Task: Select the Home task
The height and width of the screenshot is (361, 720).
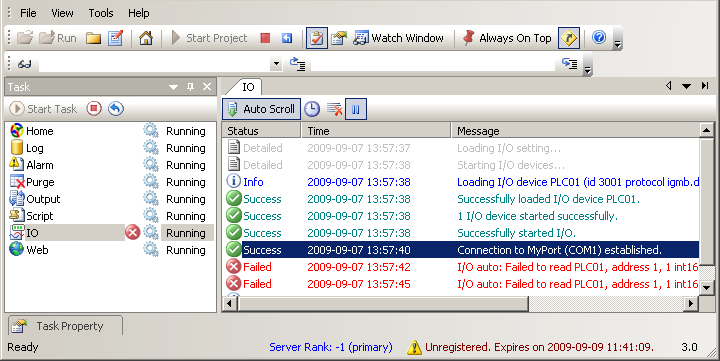Action: (111, 131)
